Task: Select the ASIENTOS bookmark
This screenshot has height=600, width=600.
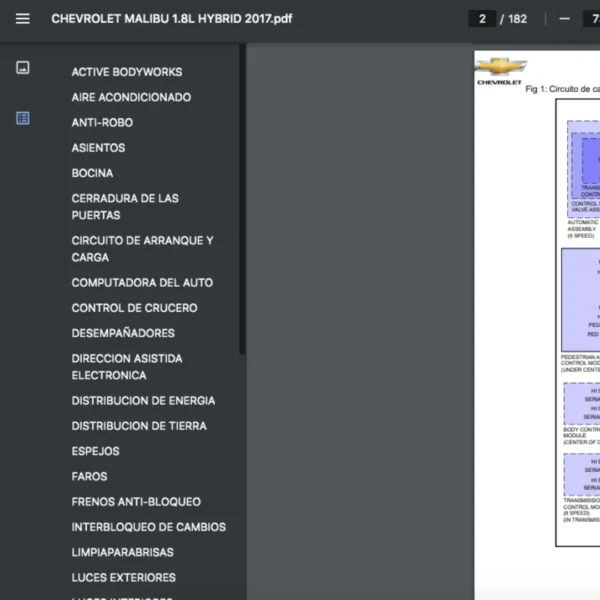Action: [x=98, y=148]
